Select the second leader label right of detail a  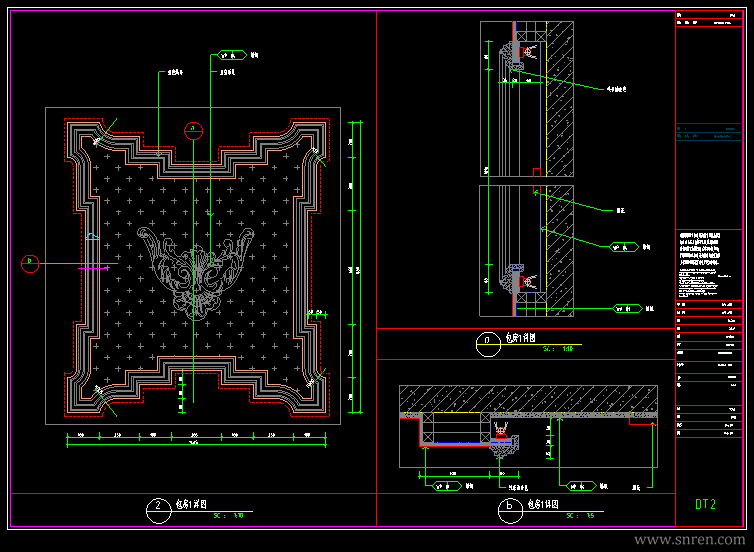tap(620, 210)
